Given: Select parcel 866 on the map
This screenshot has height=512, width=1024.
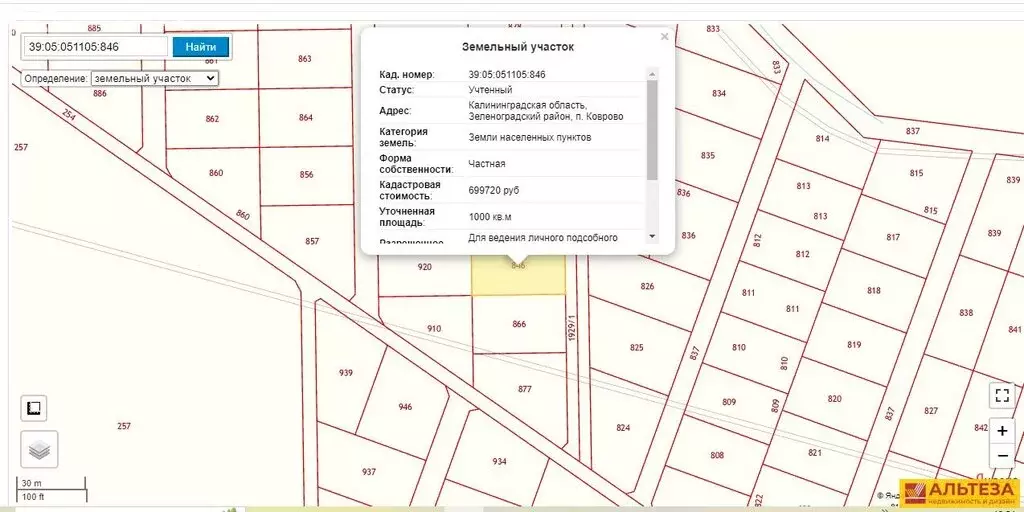Looking at the screenshot, I should click(519, 324).
